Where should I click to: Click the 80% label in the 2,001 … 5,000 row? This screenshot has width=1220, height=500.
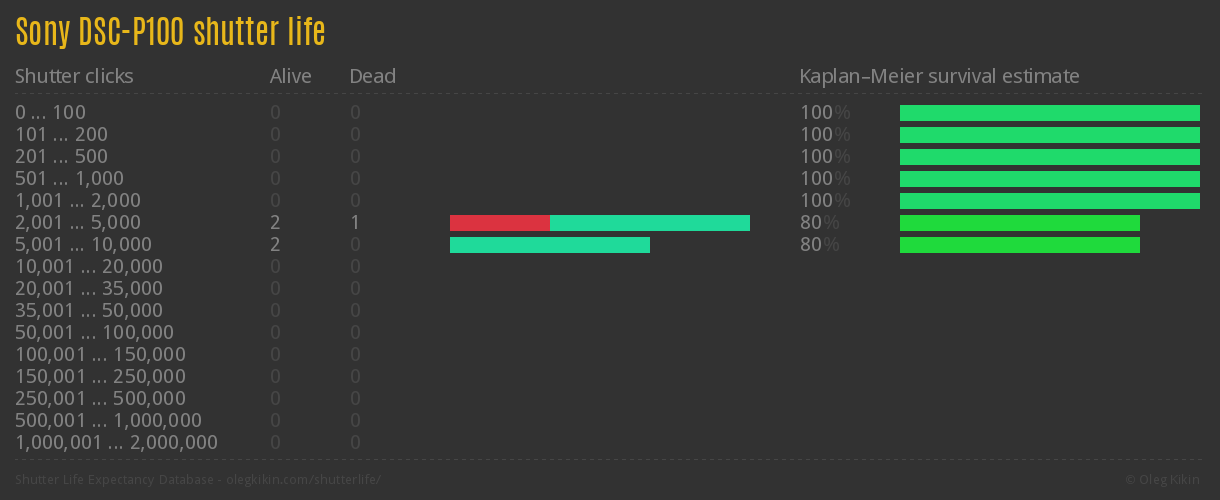coord(819,223)
